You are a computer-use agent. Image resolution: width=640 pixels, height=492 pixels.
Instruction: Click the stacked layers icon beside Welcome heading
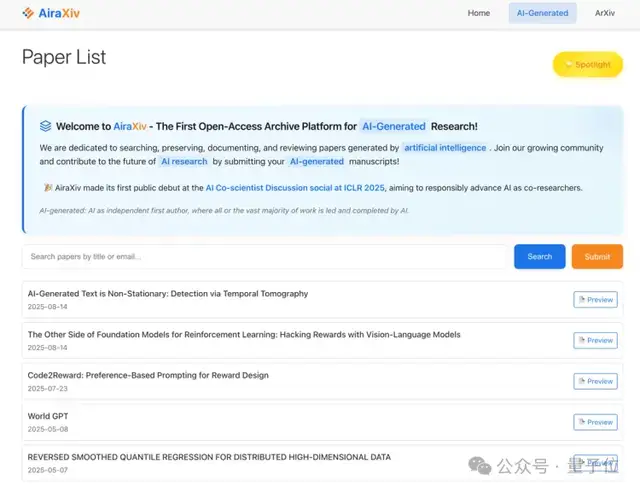45,126
